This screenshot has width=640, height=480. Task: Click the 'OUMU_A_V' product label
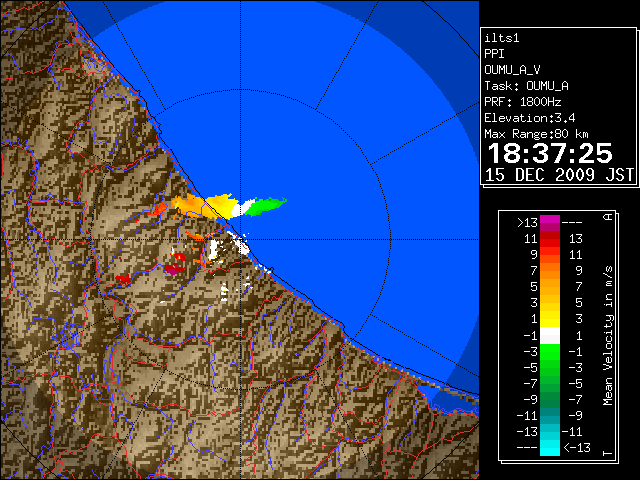click(512, 70)
